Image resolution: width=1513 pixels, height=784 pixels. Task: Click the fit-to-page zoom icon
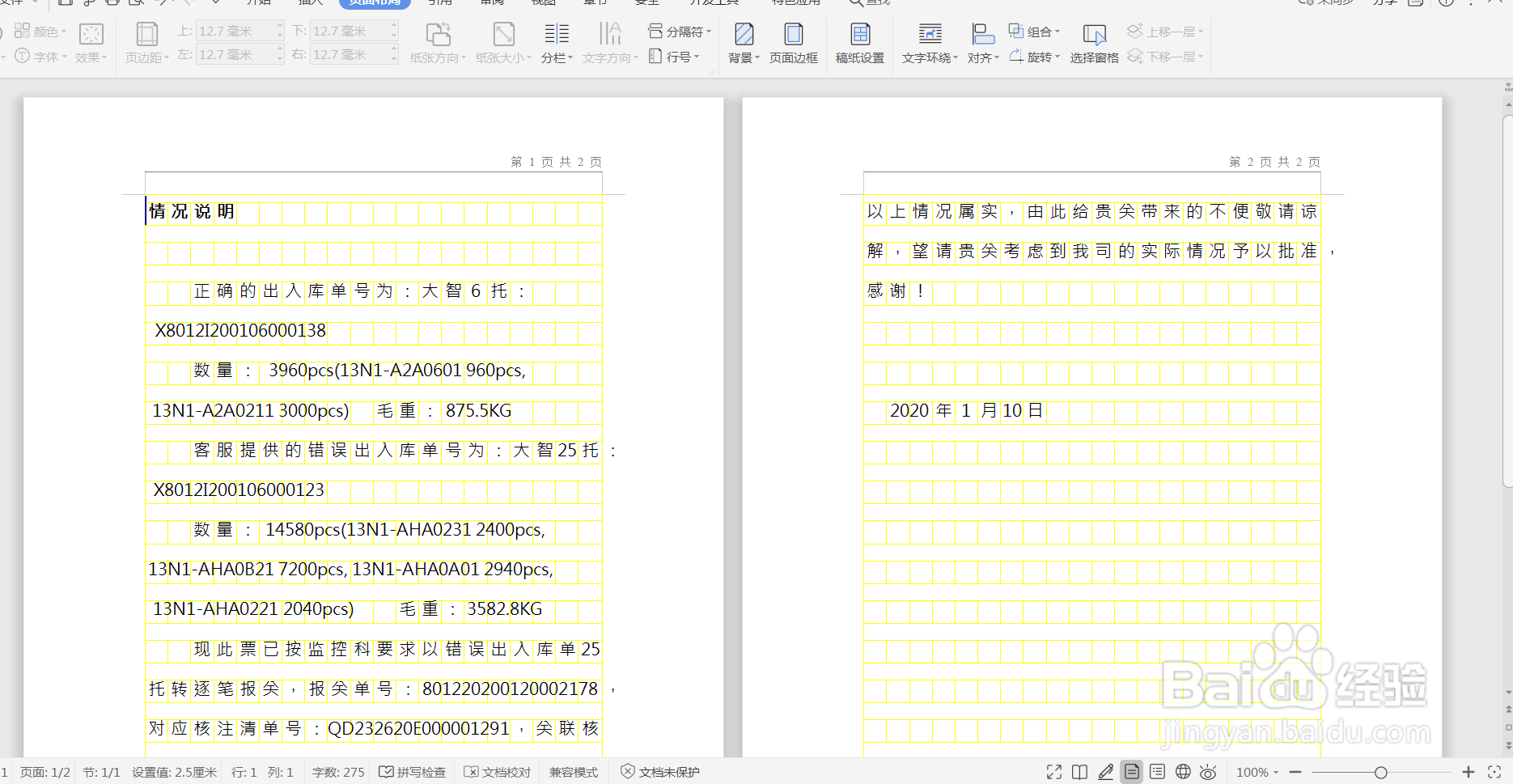[x=1494, y=772]
